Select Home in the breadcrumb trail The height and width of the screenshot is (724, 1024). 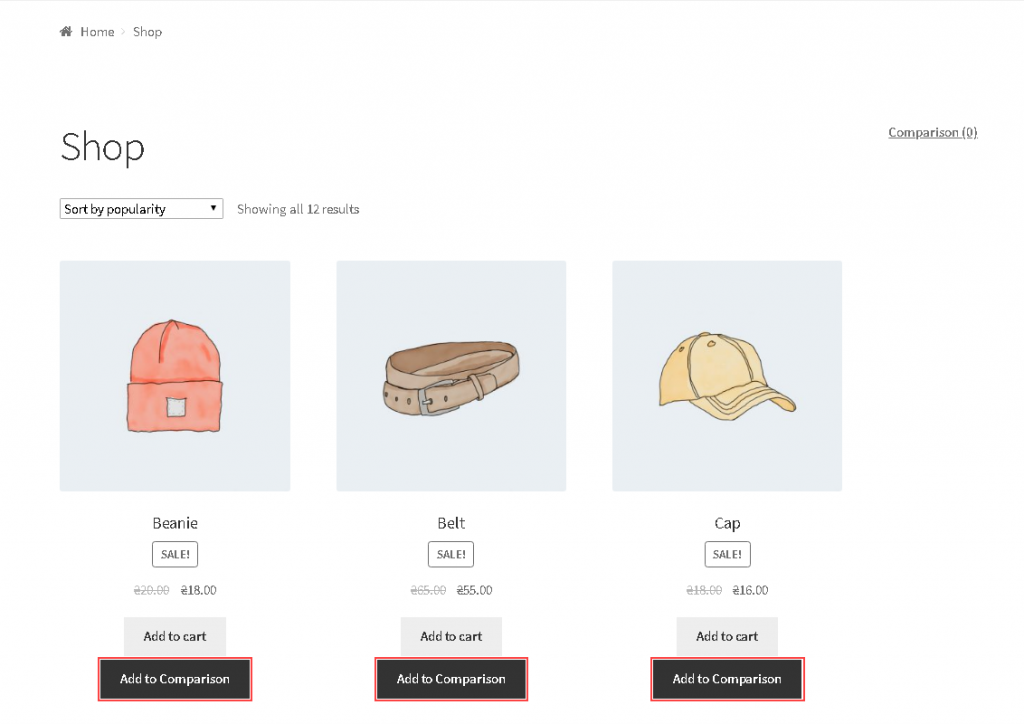tap(97, 31)
